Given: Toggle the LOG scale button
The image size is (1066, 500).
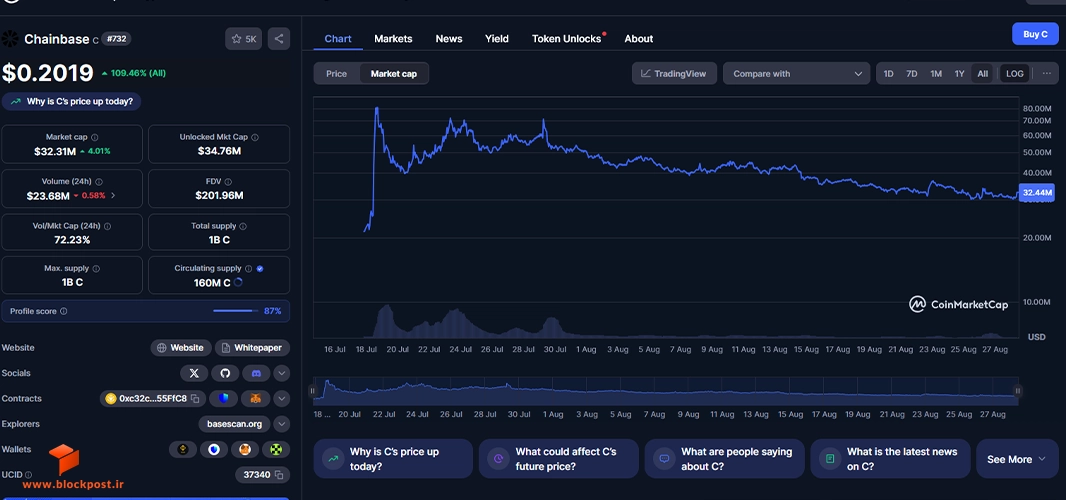Looking at the screenshot, I should pos(1014,73).
